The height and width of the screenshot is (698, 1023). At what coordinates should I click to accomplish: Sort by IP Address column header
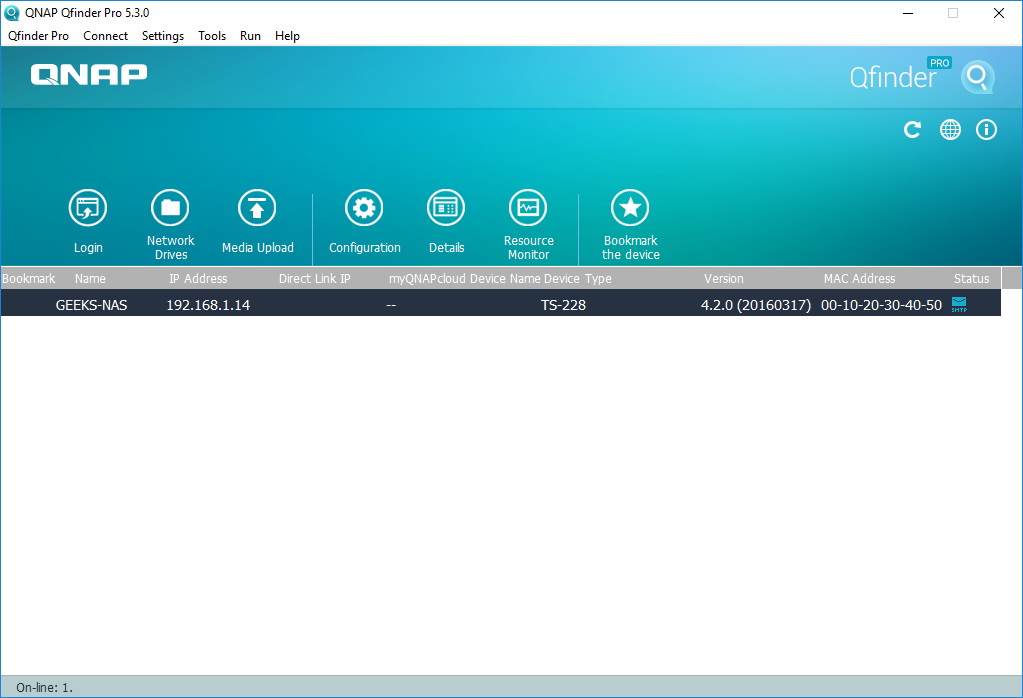198,279
